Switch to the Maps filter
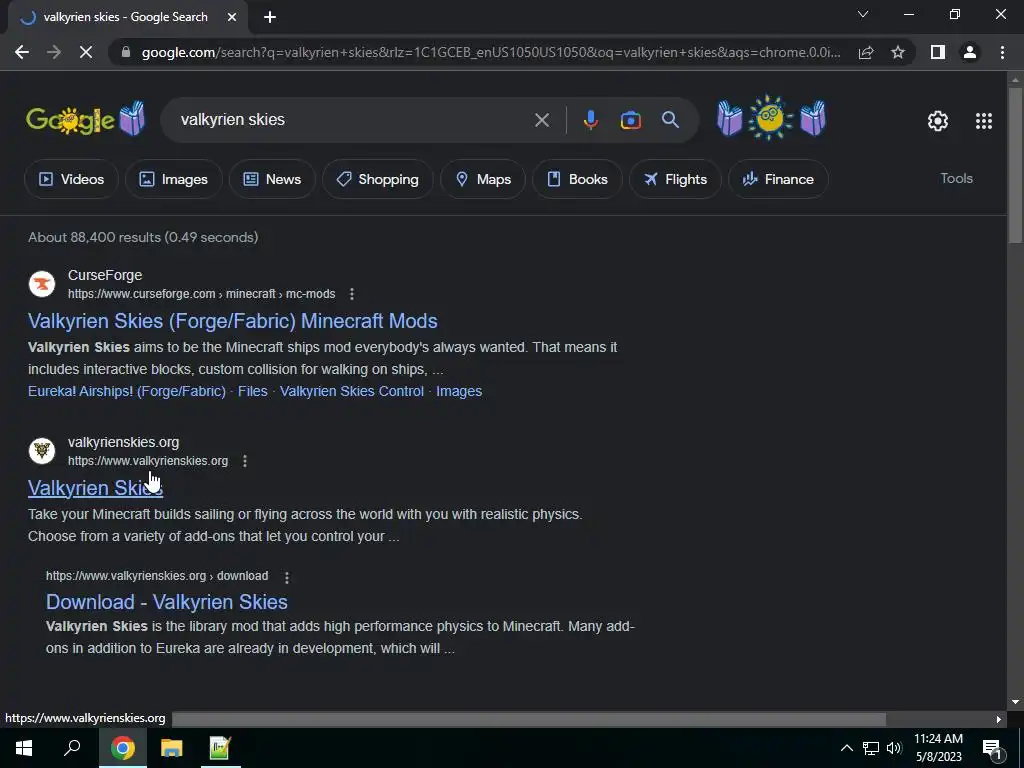This screenshot has height=768, width=1024. [x=483, y=179]
